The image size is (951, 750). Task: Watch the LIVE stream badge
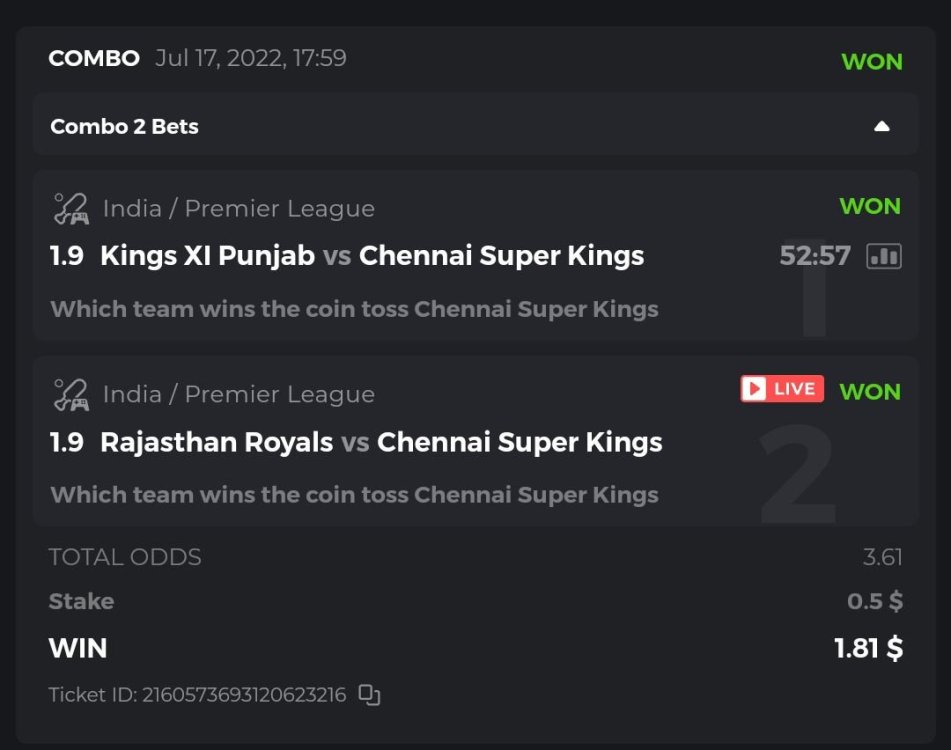782,389
